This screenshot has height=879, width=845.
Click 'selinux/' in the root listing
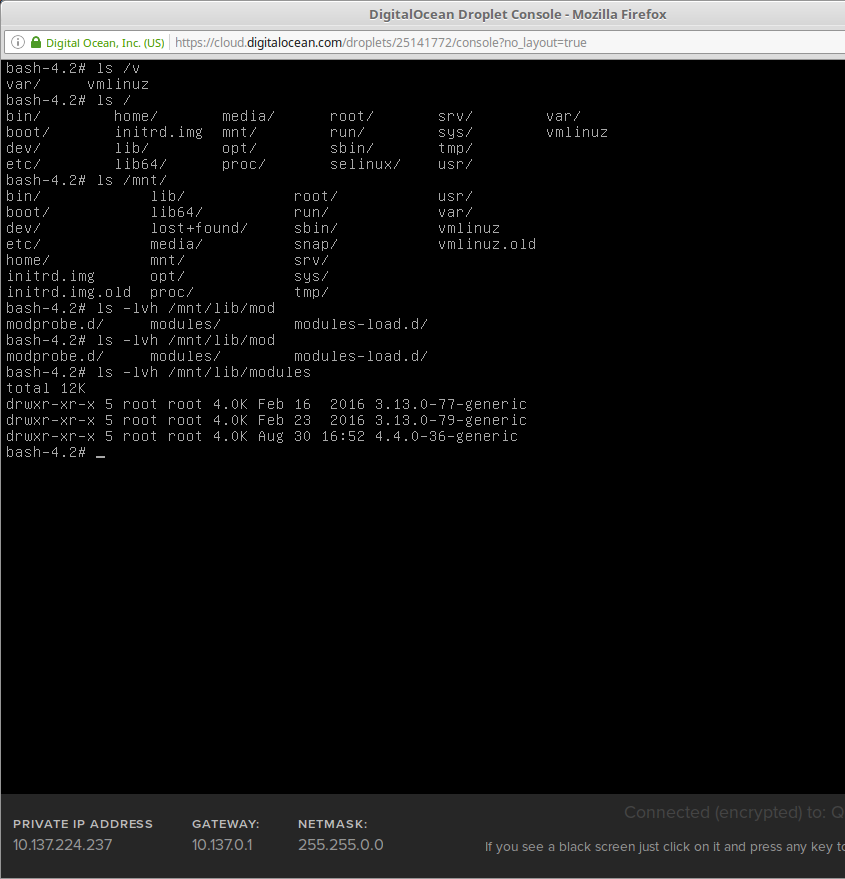[365, 164]
